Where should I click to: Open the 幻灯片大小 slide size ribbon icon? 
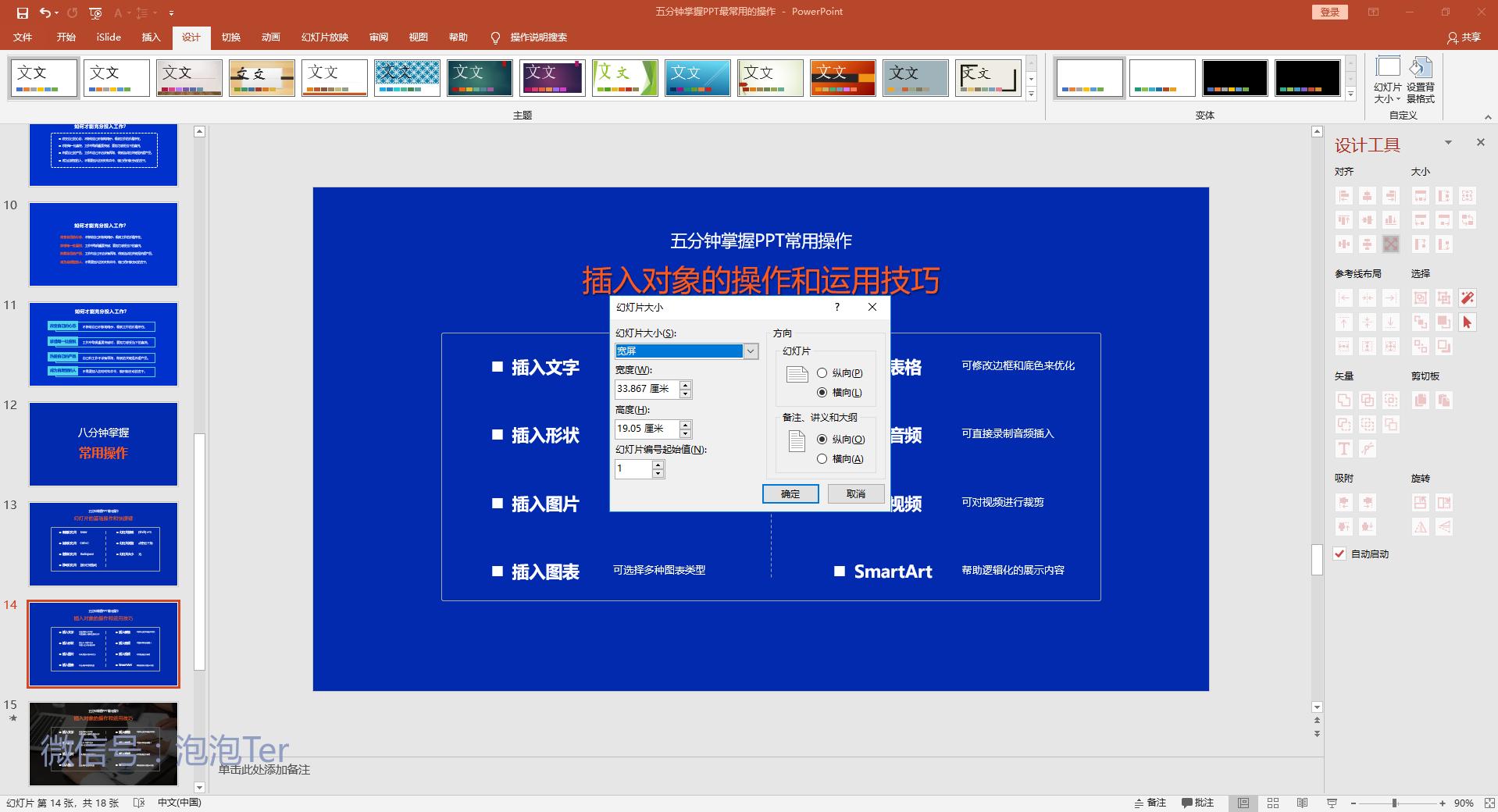[1387, 80]
